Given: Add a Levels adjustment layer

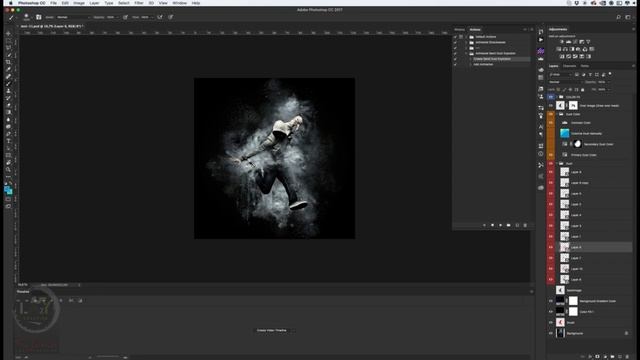Looking at the screenshot, I should point(568,42).
